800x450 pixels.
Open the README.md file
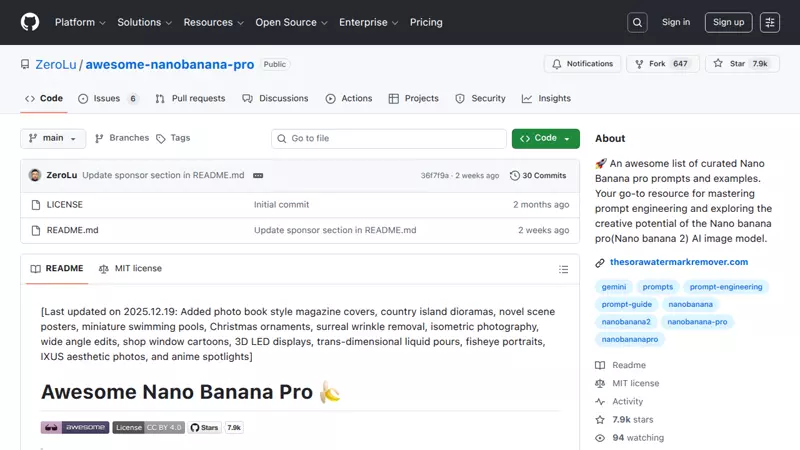pos(72,230)
